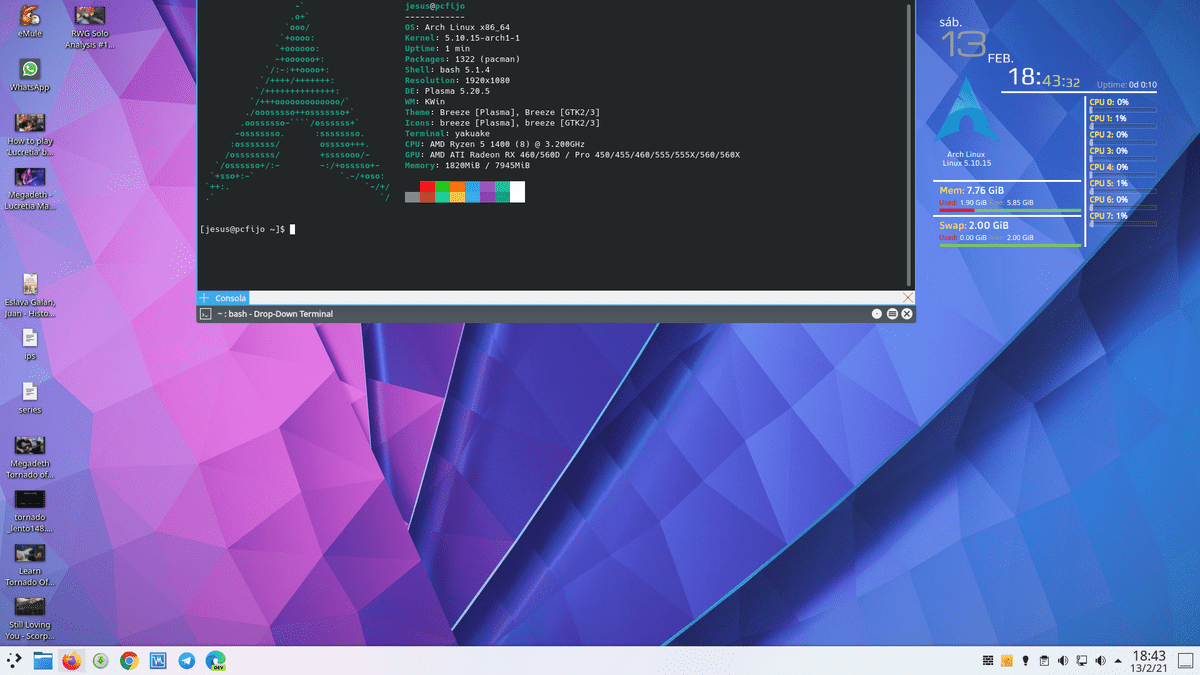The width and height of the screenshot is (1200, 675).
Task: Click the 'CPU 7: 1%' widget label
Action: click(1109, 215)
